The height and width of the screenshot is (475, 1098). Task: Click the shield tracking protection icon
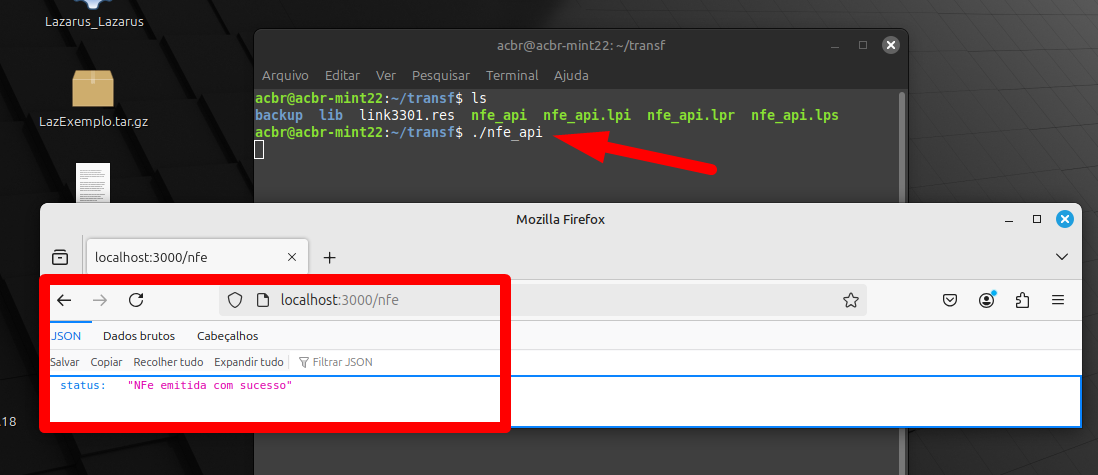point(235,301)
